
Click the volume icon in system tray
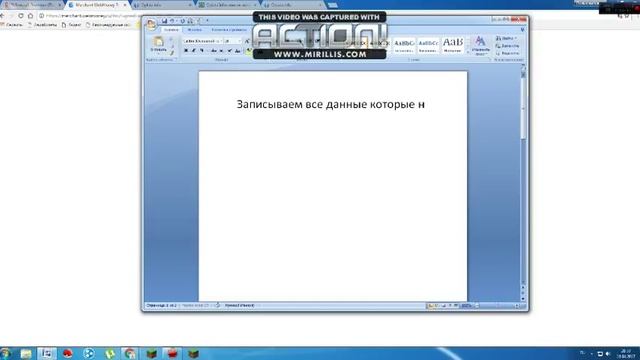608,353
